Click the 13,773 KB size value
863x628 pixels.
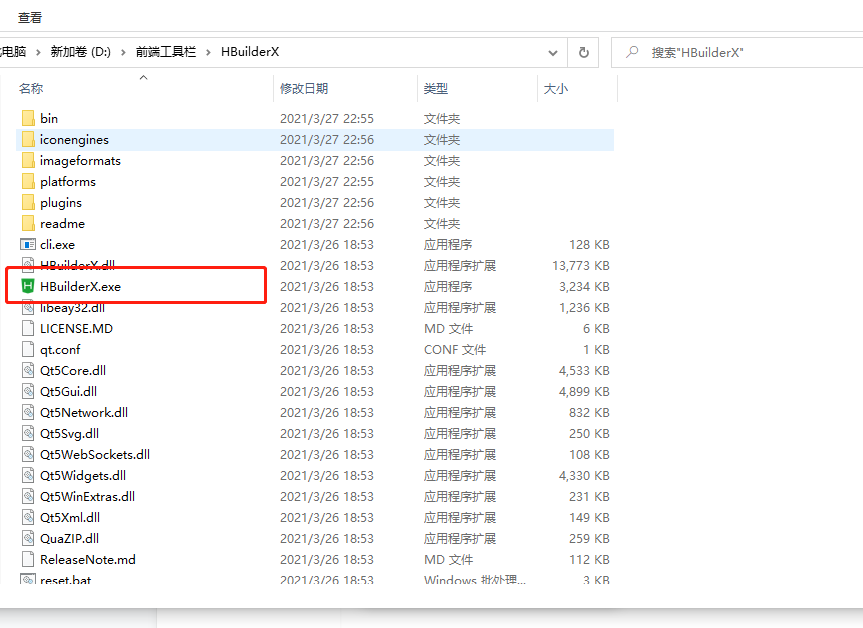pos(581,265)
